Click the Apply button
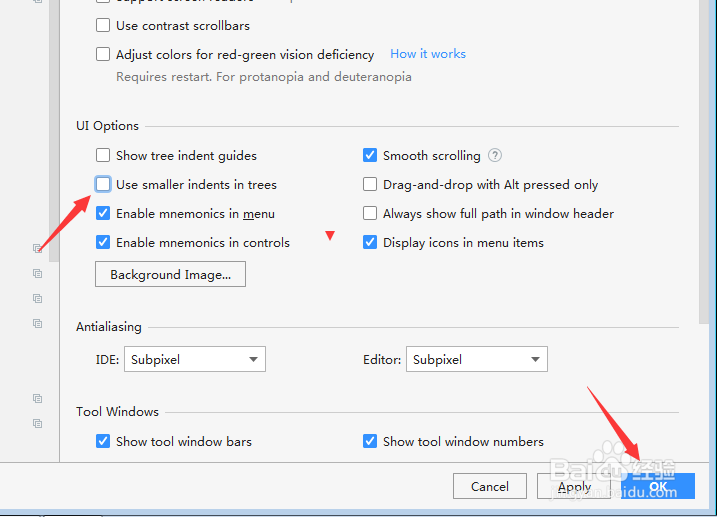Viewport: 717px width, 517px height. 574,486
